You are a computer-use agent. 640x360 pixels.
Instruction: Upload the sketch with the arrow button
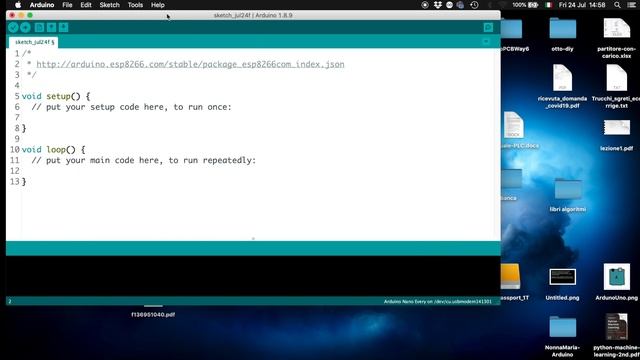pos(25,27)
